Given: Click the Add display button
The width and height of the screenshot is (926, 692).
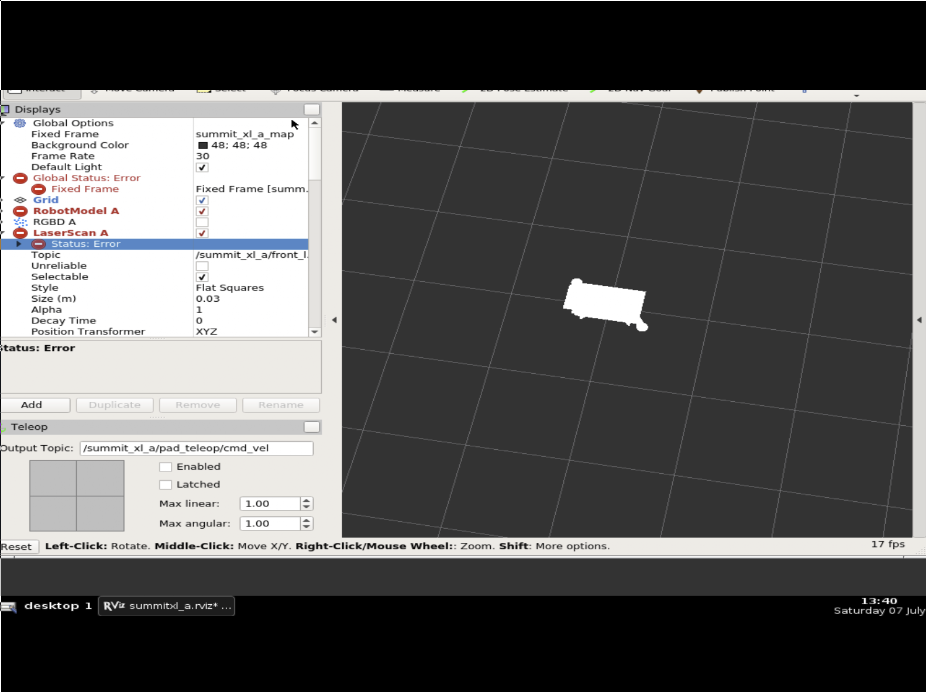Looking at the screenshot, I should pyautogui.click(x=34, y=405).
